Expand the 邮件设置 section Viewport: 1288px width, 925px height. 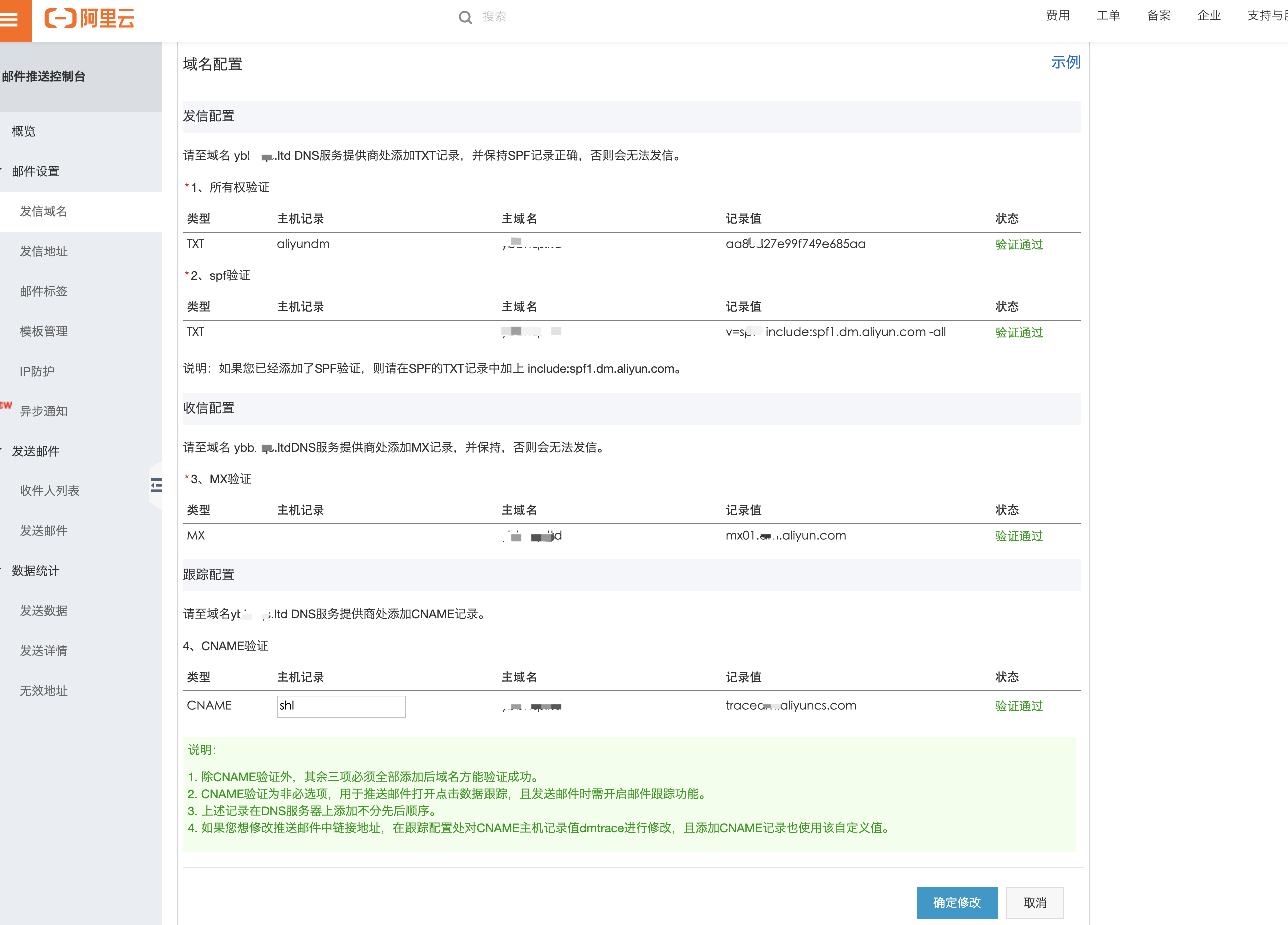pos(36,171)
